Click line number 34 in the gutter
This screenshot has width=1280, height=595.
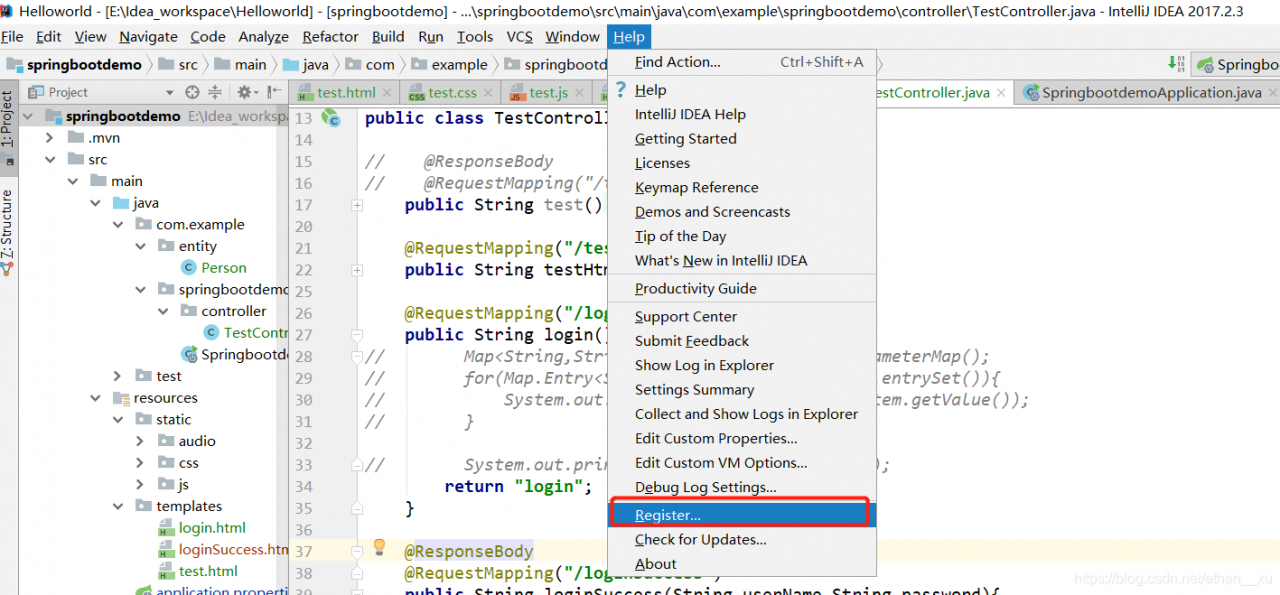(303, 487)
